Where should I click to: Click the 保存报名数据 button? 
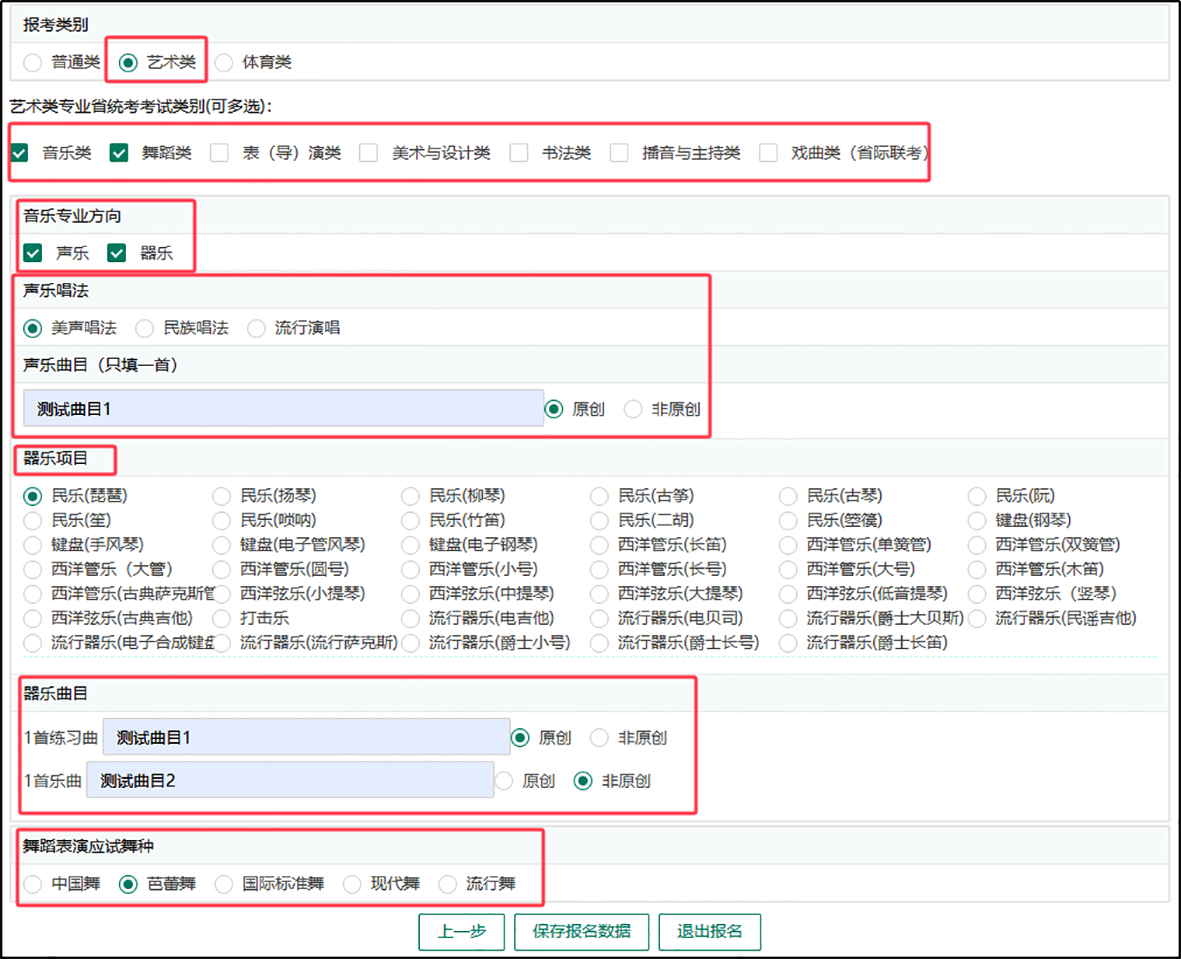pyautogui.click(x=581, y=931)
